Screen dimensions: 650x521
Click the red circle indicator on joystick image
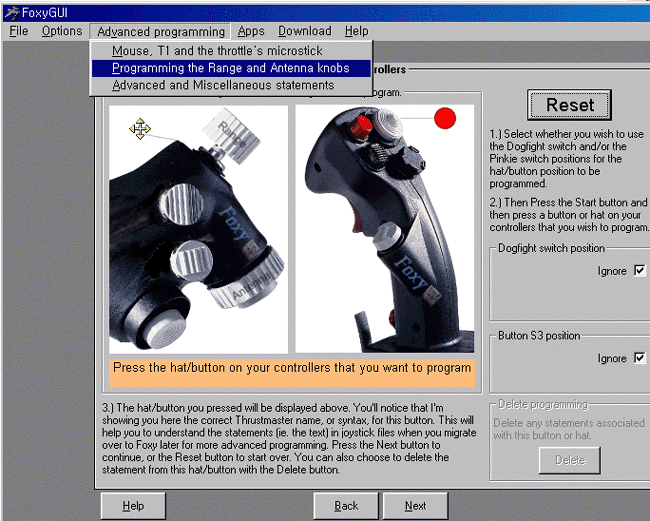click(x=445, y=118)
